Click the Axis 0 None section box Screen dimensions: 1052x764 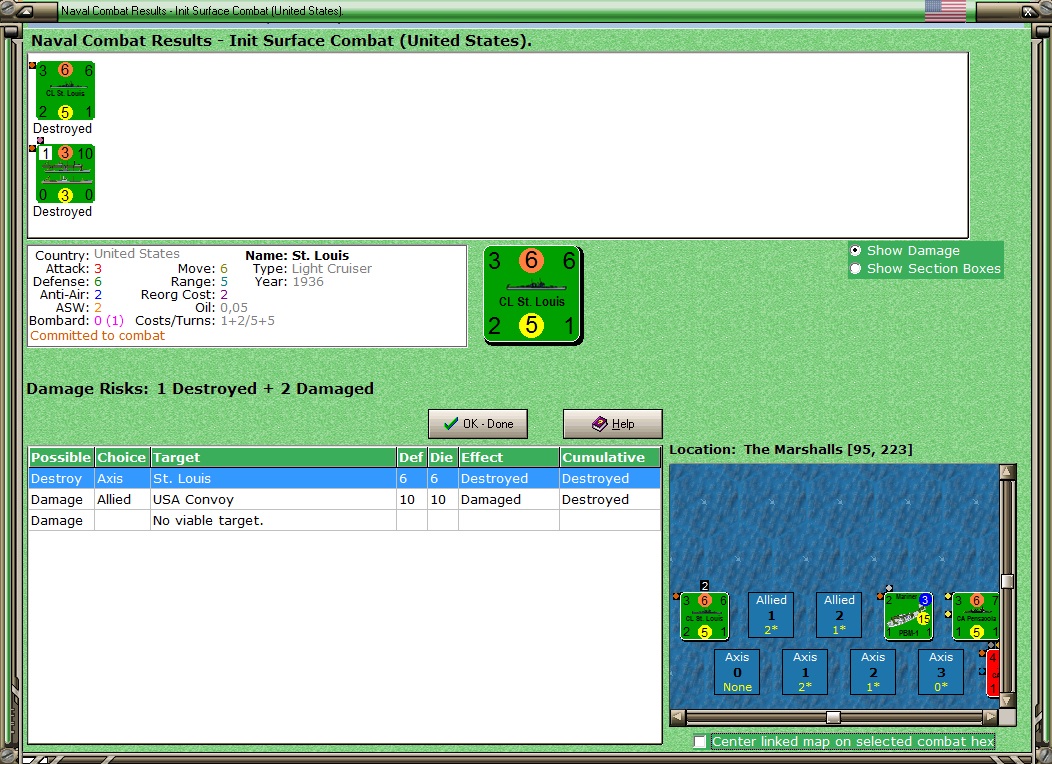tap(737, 671)
